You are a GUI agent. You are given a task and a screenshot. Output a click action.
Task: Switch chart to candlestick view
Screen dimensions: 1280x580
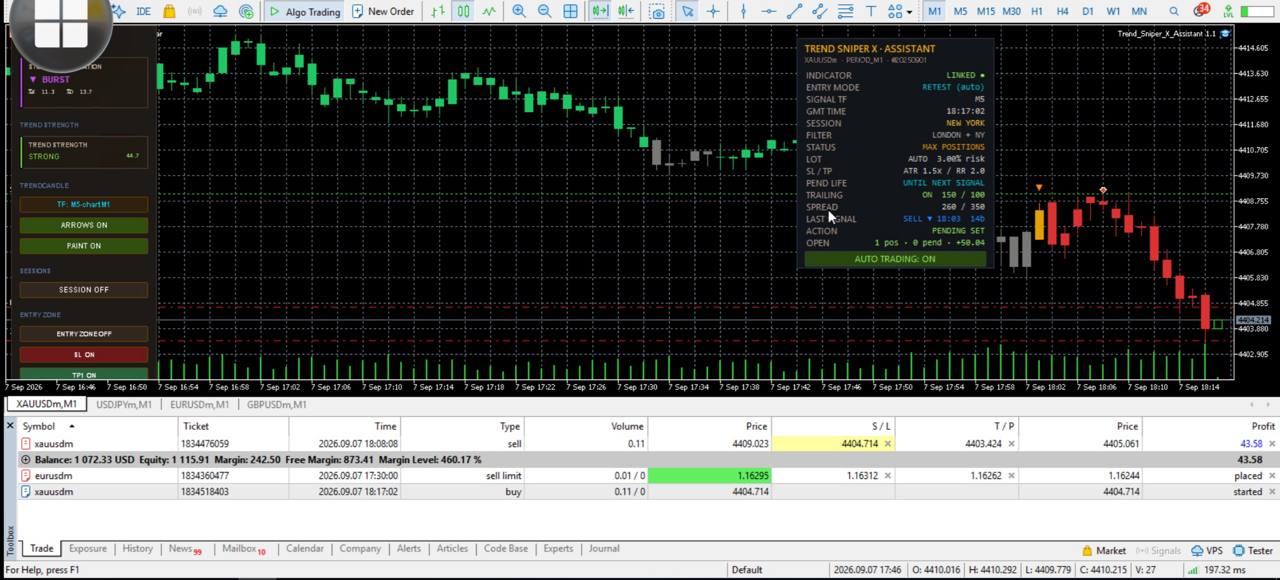(x=463, y=11)
